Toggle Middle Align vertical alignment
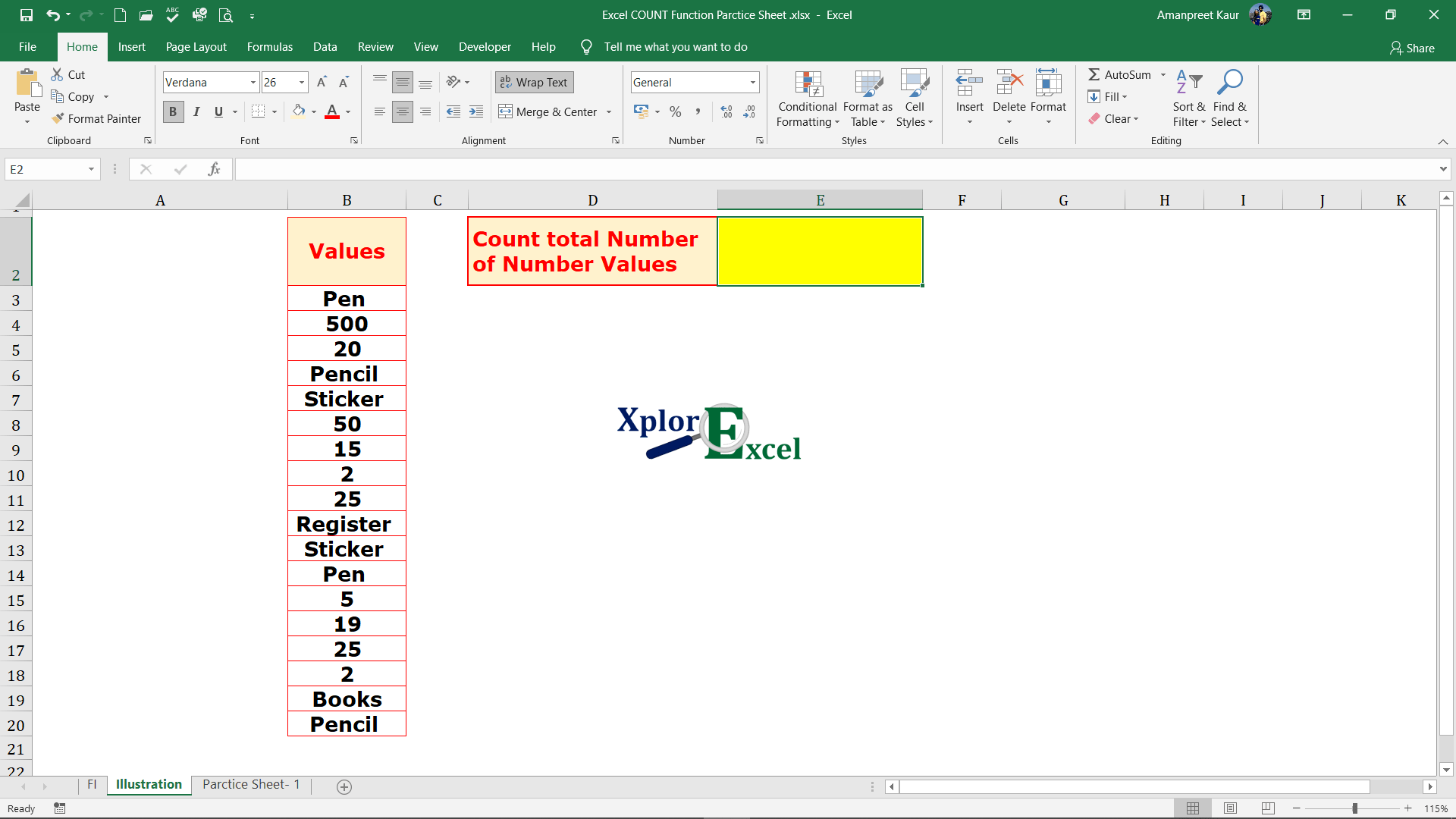The width and height of the screenshot is (1456, 819). [403, 82]
